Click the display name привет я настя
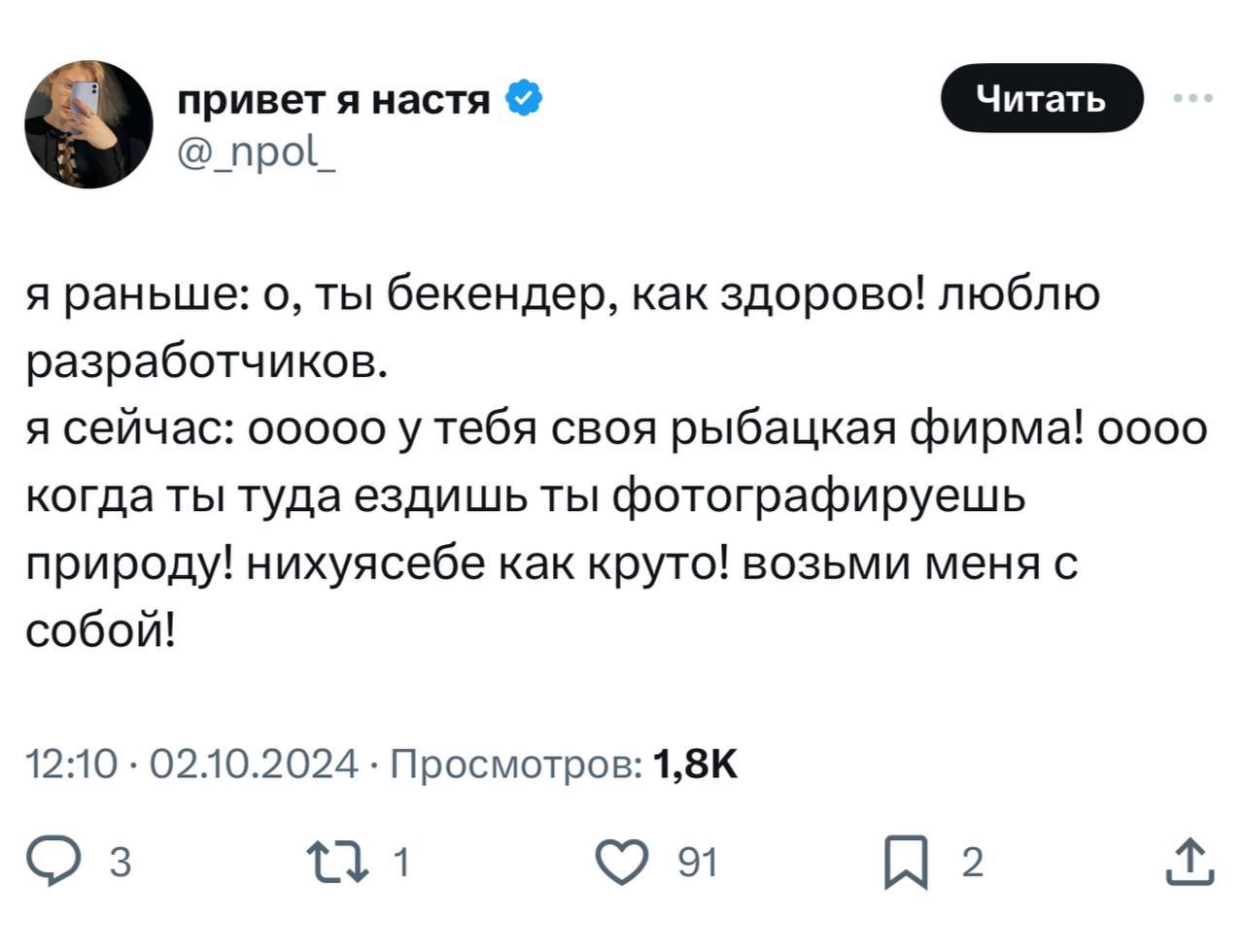This screenshot has width=1244, height=952. pyautogui.click(x=333, y=99)
